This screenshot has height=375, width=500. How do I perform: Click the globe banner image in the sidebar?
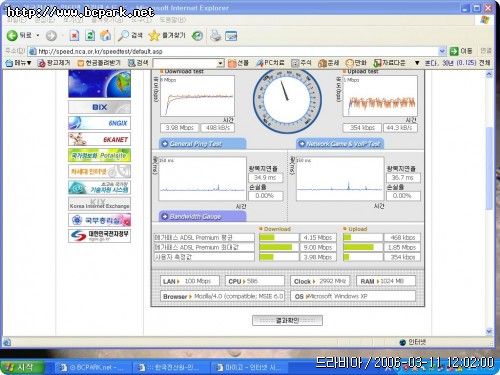[99, 84]
